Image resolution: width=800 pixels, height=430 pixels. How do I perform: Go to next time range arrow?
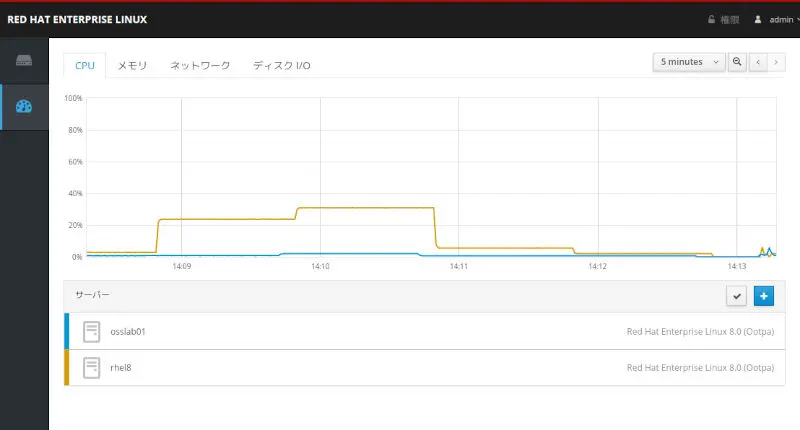pyautogui.click(x=776, y=62)
